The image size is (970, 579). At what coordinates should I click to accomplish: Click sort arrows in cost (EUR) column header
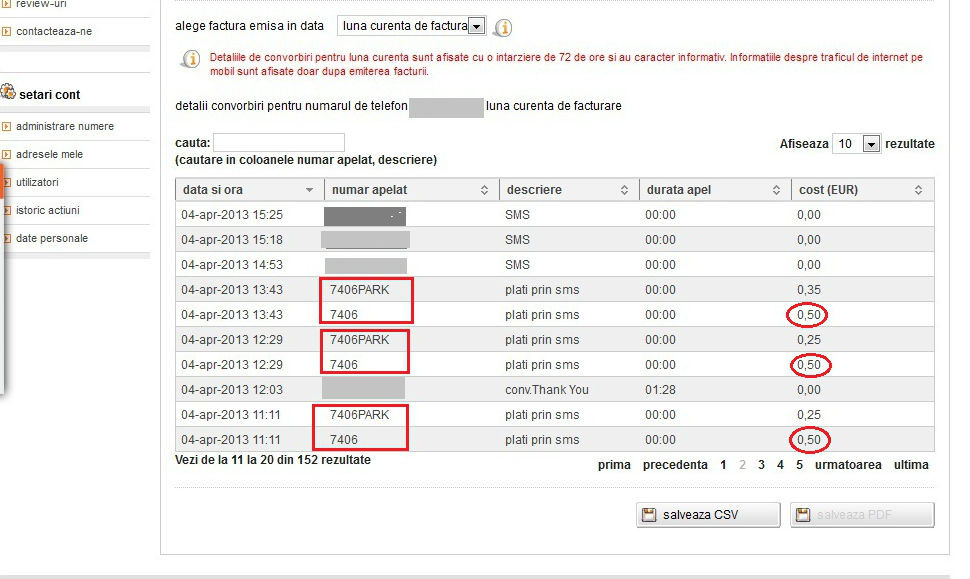click(x=918, y=190)
